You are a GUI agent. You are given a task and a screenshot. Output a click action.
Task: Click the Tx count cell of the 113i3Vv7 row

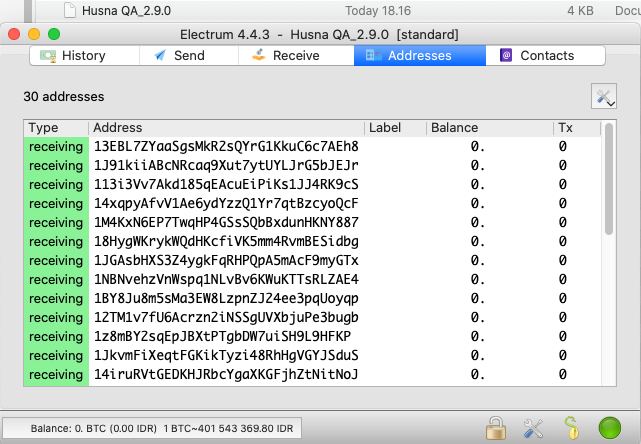click(563, 184)
